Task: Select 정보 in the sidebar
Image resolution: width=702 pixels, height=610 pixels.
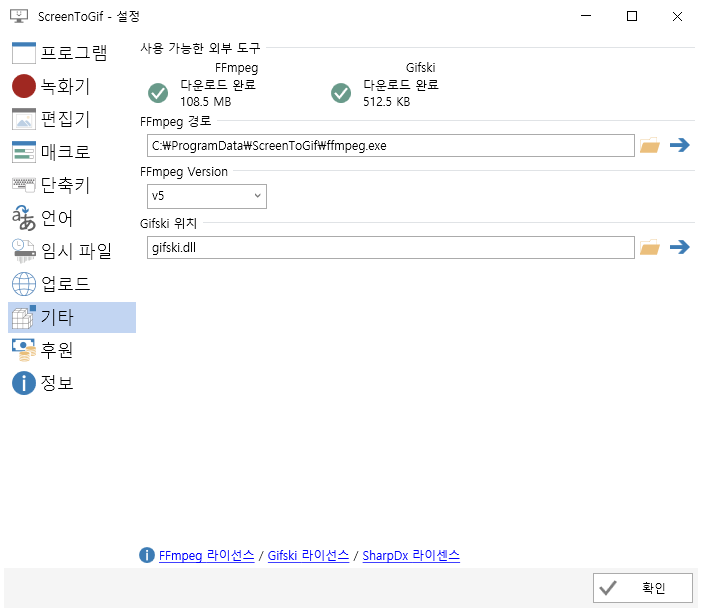Action: tap(72, 383)
